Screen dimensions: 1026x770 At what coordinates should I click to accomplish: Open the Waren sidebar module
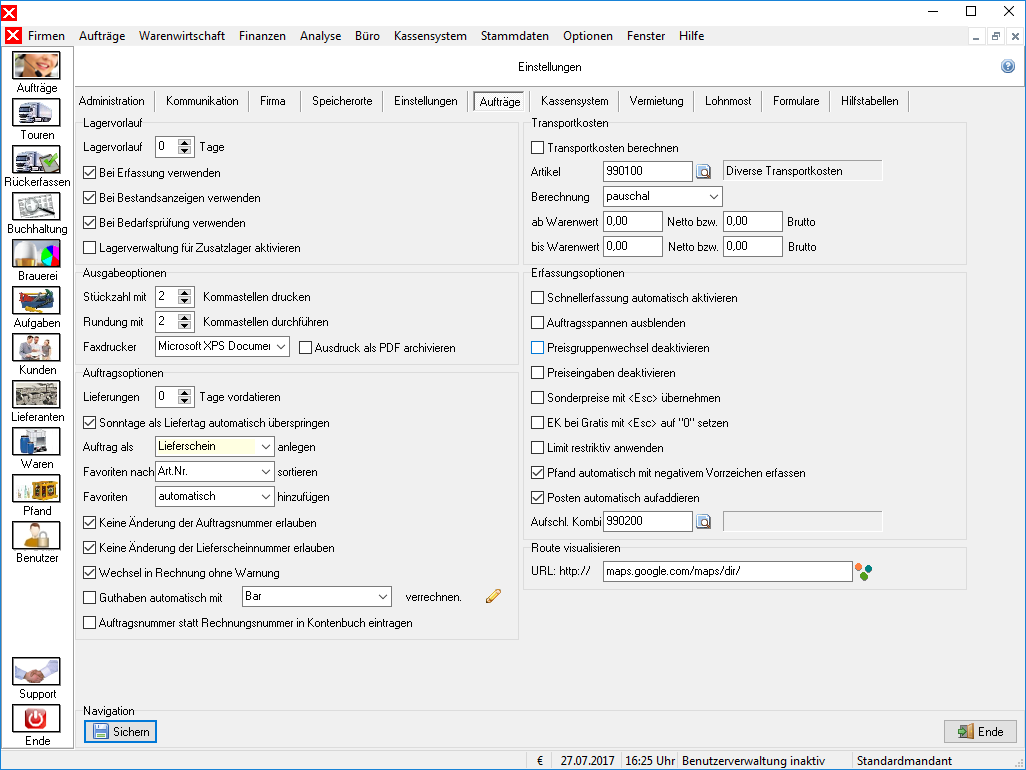tap(37, 442)
